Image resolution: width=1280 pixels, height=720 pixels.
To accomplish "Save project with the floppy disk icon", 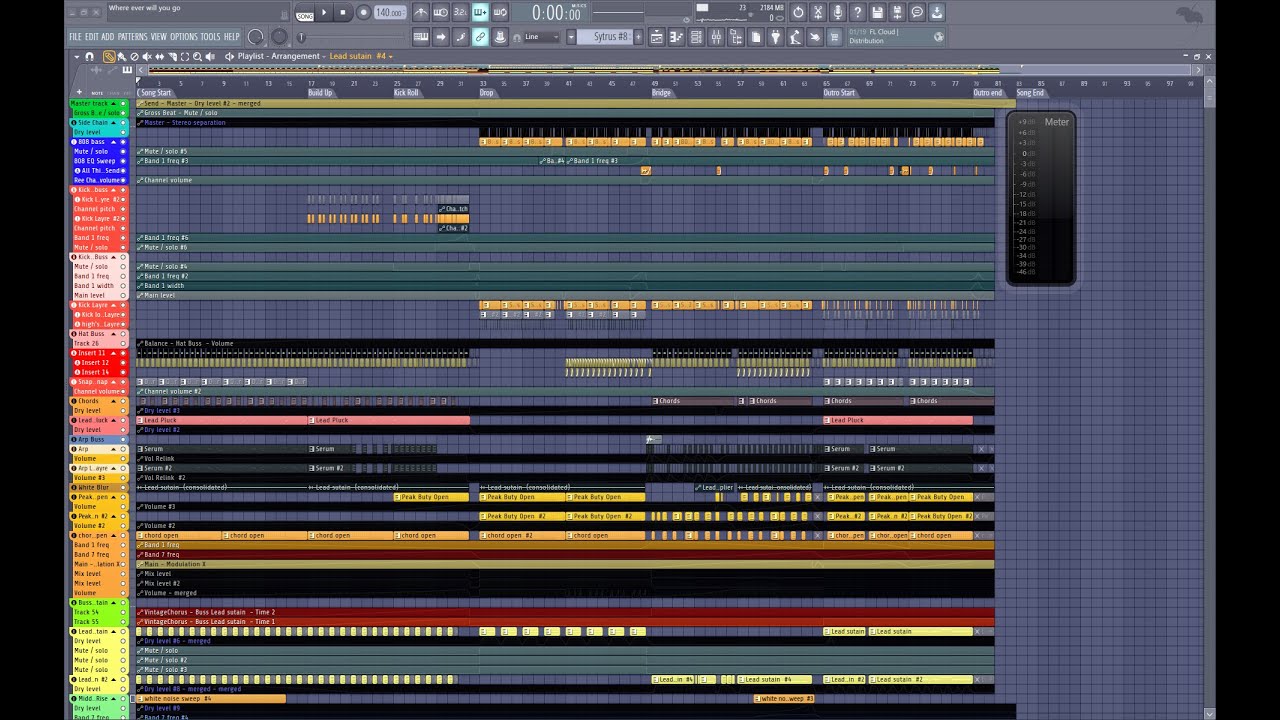I will [x=878, y=12].
